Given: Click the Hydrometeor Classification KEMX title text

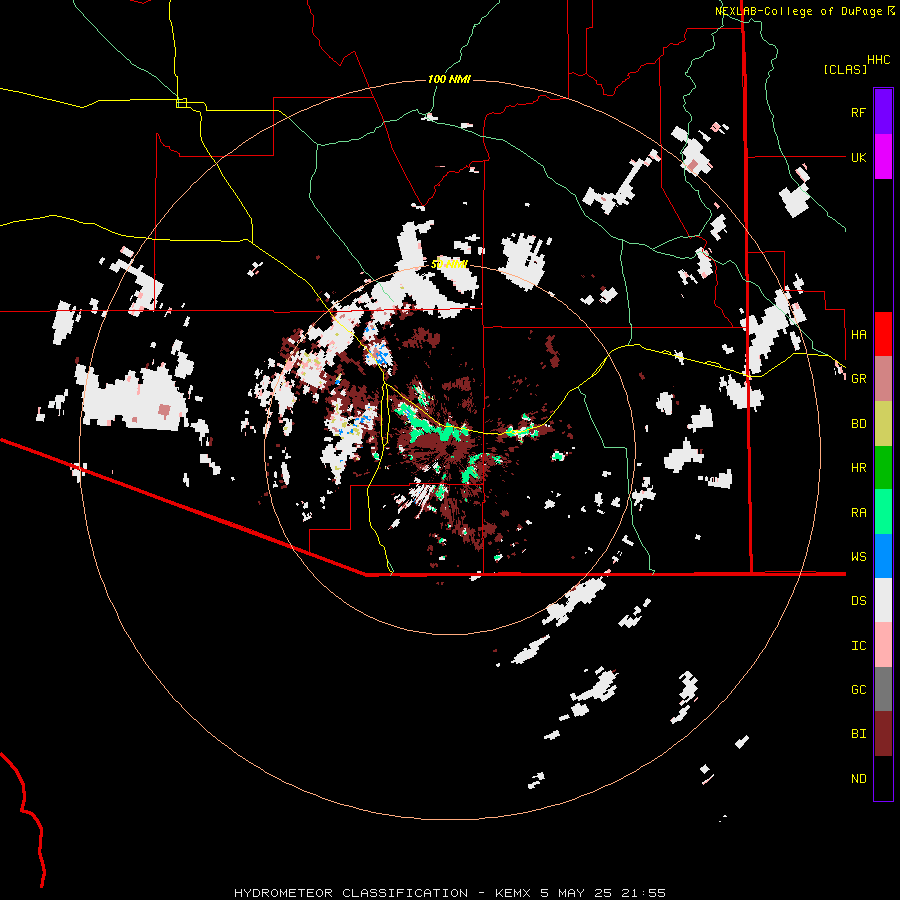Looking at the screenshot, I should click(x=382, y=893).
